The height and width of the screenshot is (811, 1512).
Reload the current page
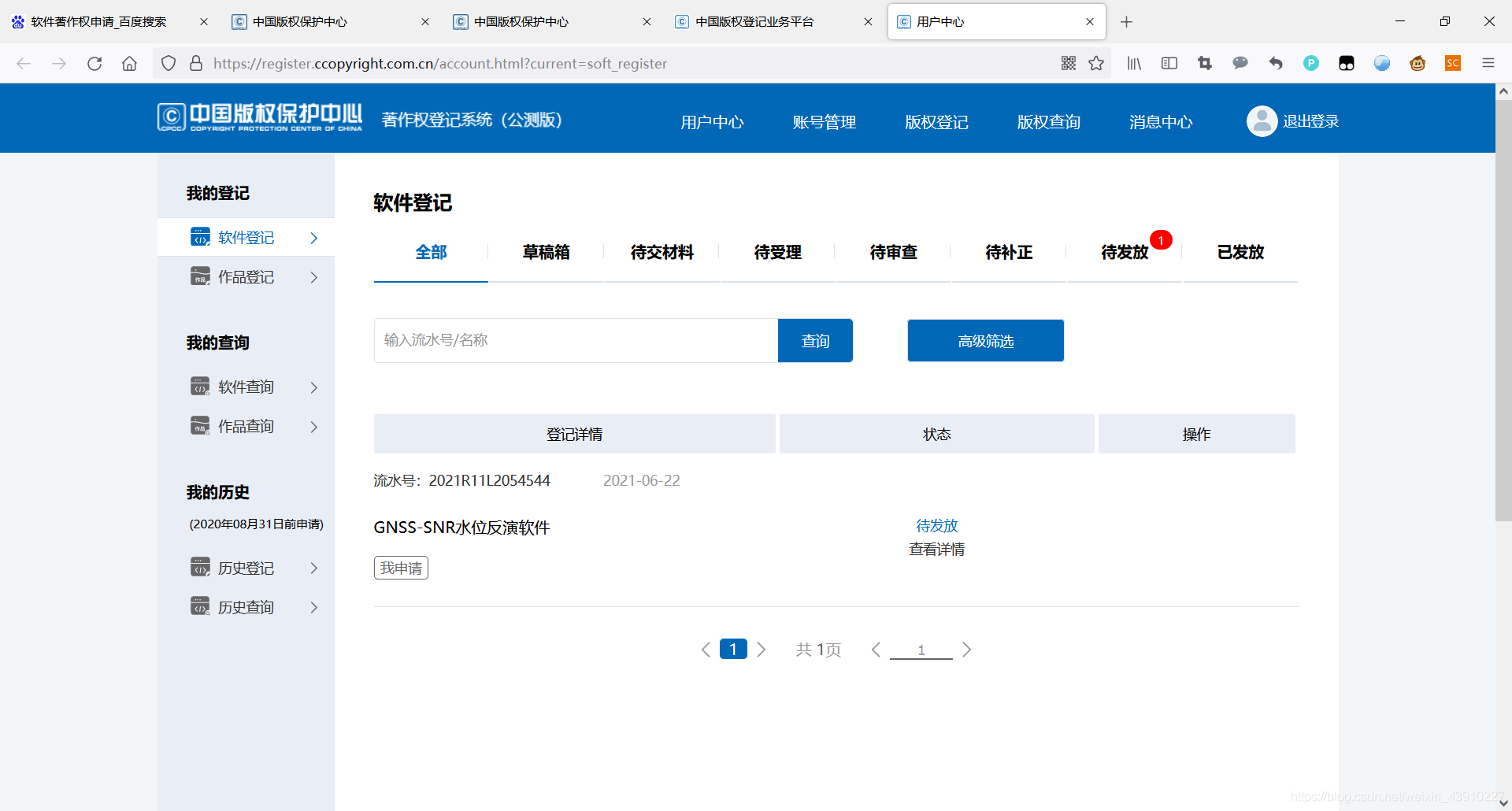click(94, 64)
